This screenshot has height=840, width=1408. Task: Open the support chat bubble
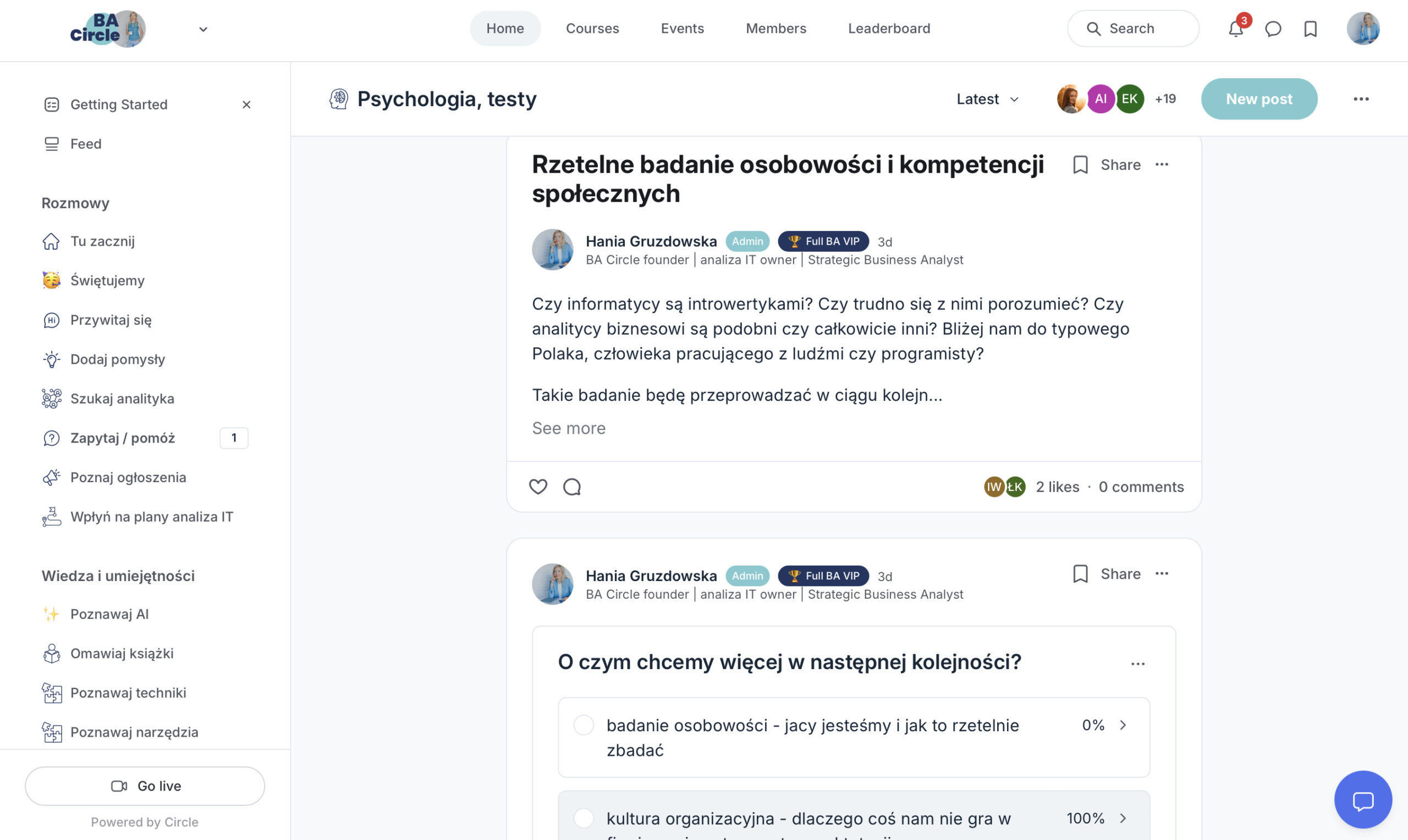point(1363,800)
